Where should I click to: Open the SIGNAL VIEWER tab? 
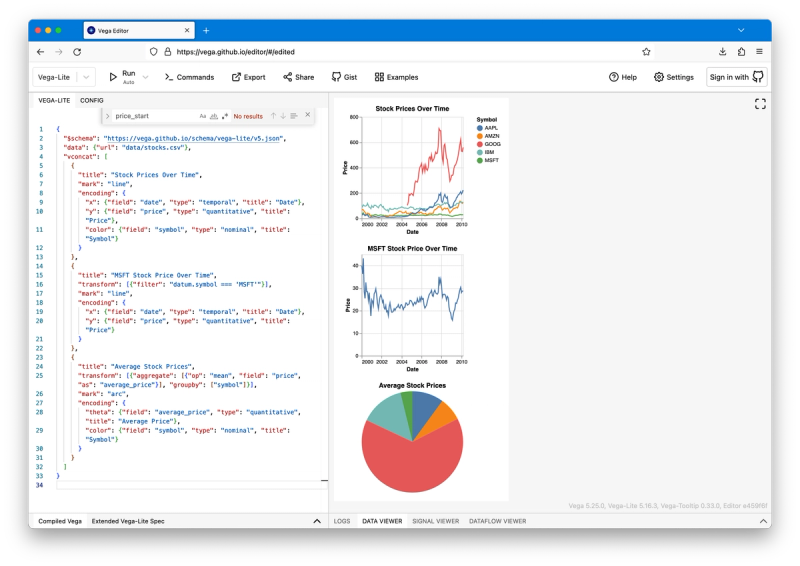[x=436, y=521]
